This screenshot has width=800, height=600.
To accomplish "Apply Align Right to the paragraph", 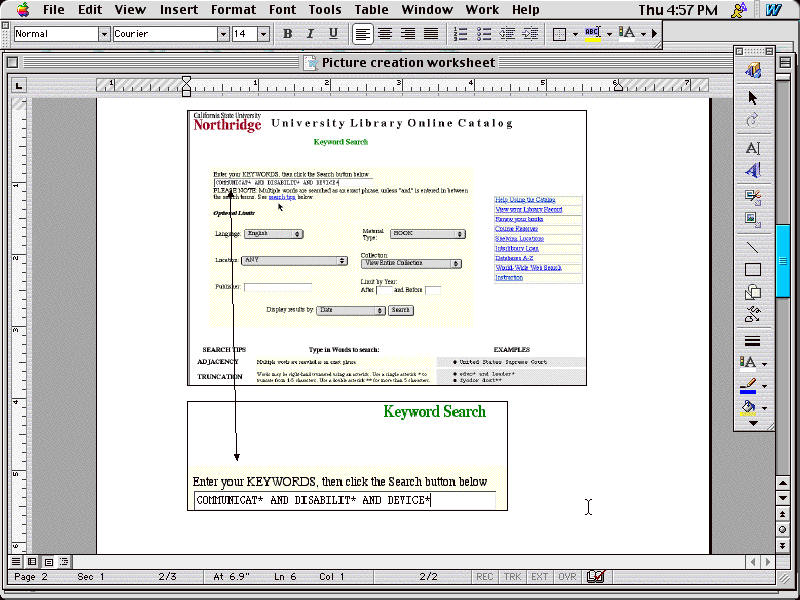I will [x=408, y=34].
